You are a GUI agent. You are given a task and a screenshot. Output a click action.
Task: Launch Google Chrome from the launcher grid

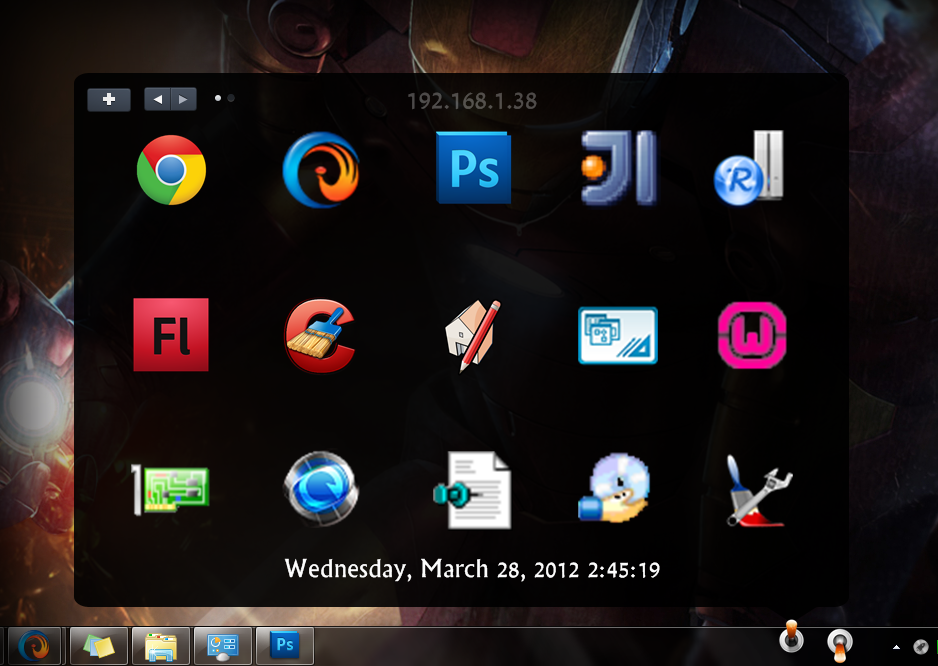[x=171, y=170]
